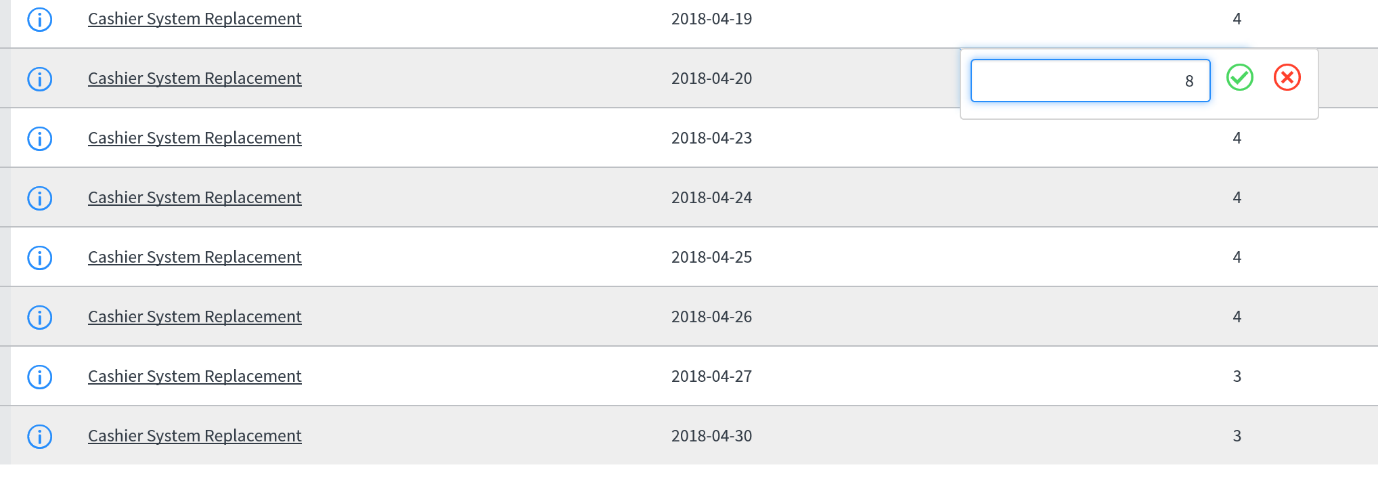This screenshot has height=478, width=1378.
Task: Edit the hours value 4 on 2018-04-25
Action: point(1237,257)
